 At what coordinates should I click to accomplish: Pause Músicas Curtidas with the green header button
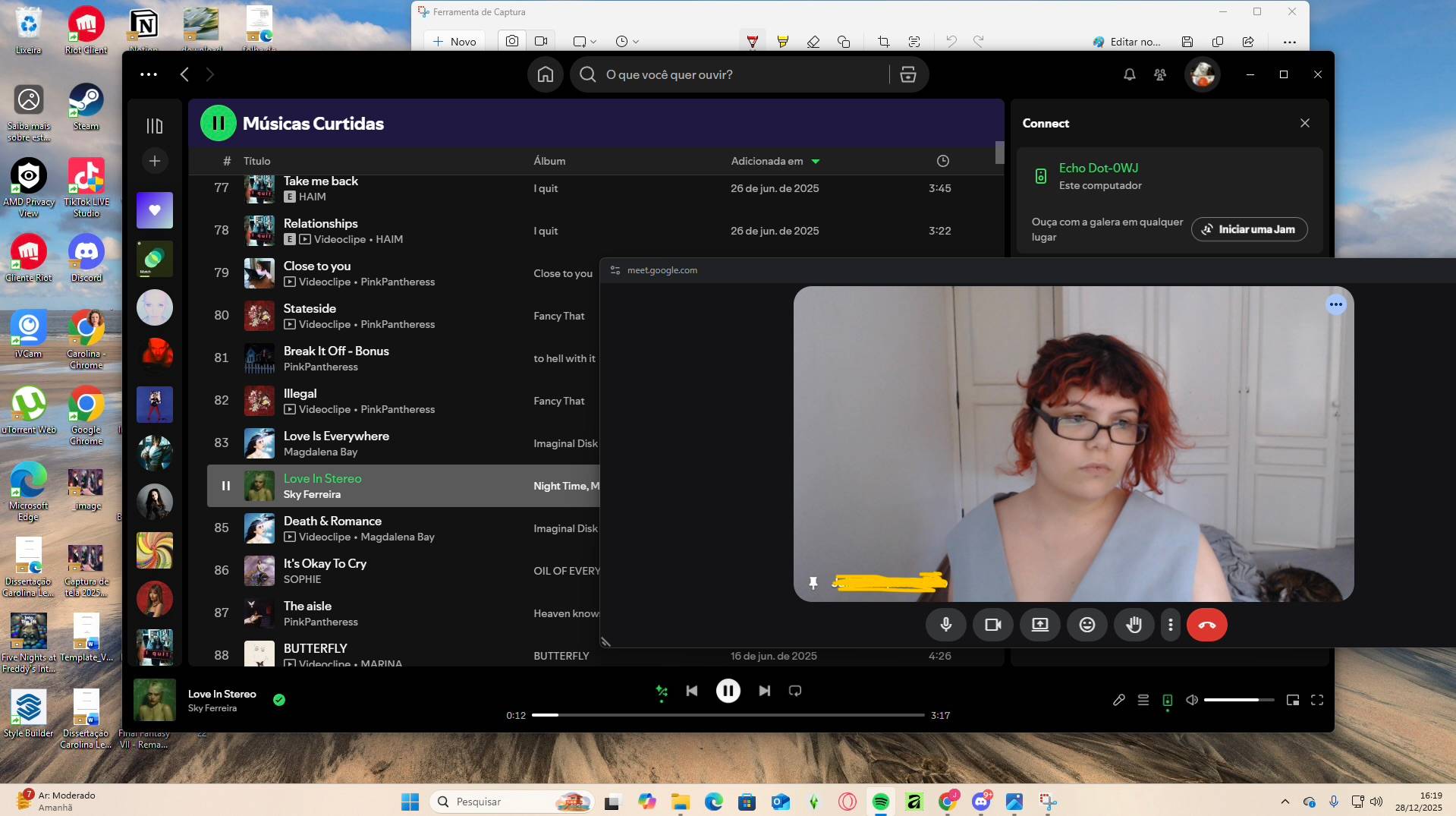click(x=219, y=123)
